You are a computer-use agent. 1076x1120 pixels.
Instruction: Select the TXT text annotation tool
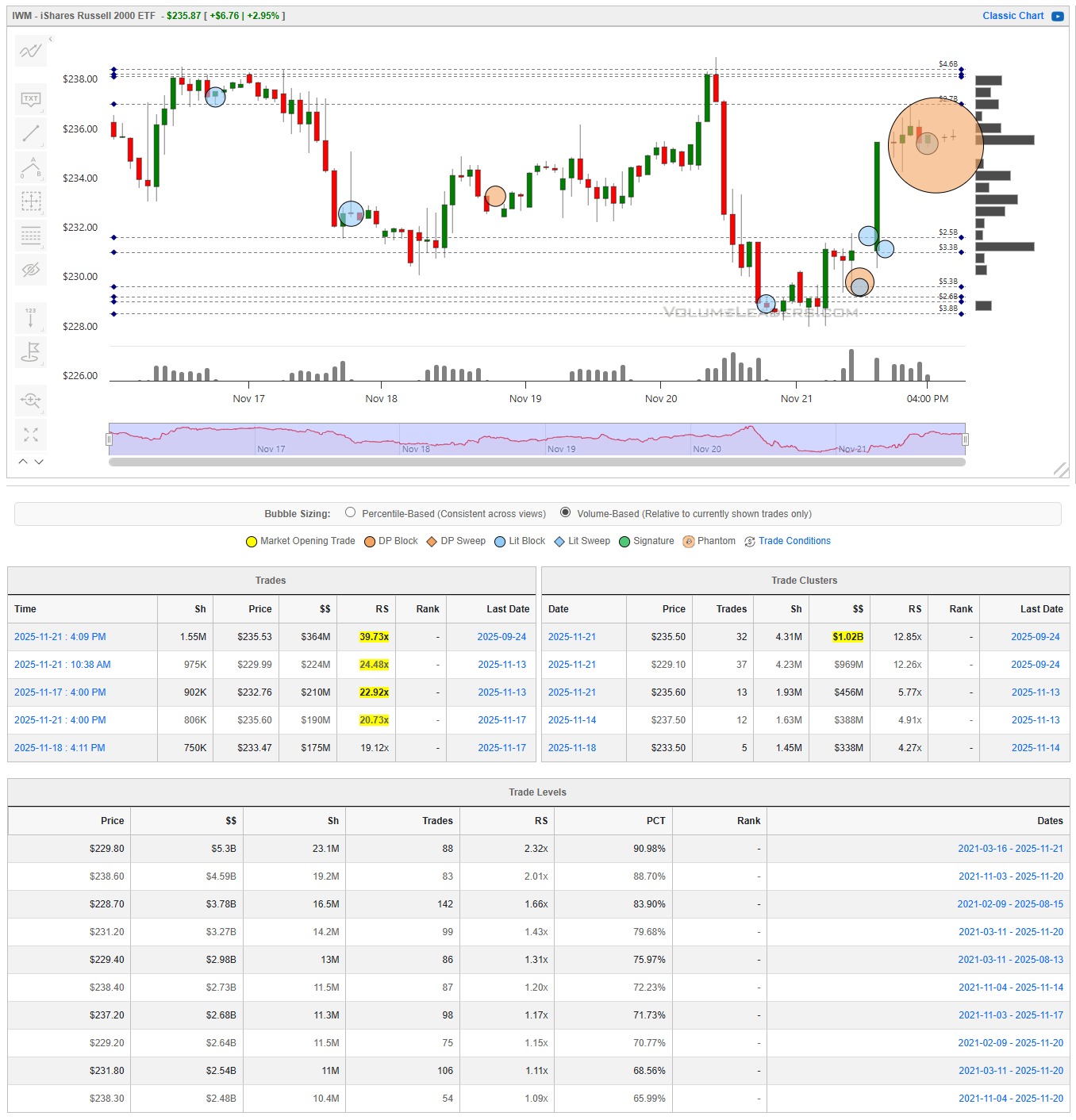click(x=31, y=99)
